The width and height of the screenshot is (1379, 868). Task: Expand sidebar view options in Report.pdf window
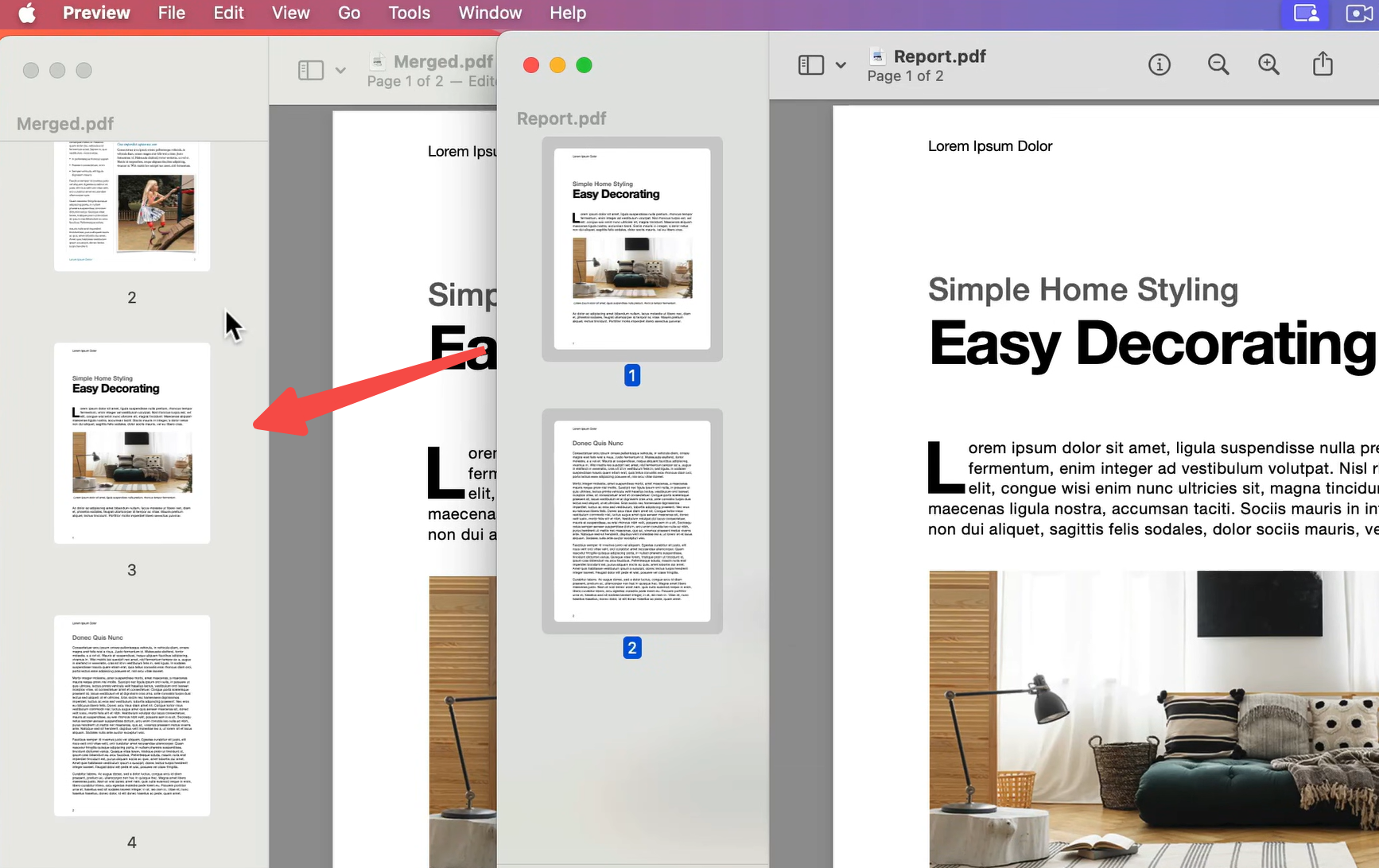(841, 65)
